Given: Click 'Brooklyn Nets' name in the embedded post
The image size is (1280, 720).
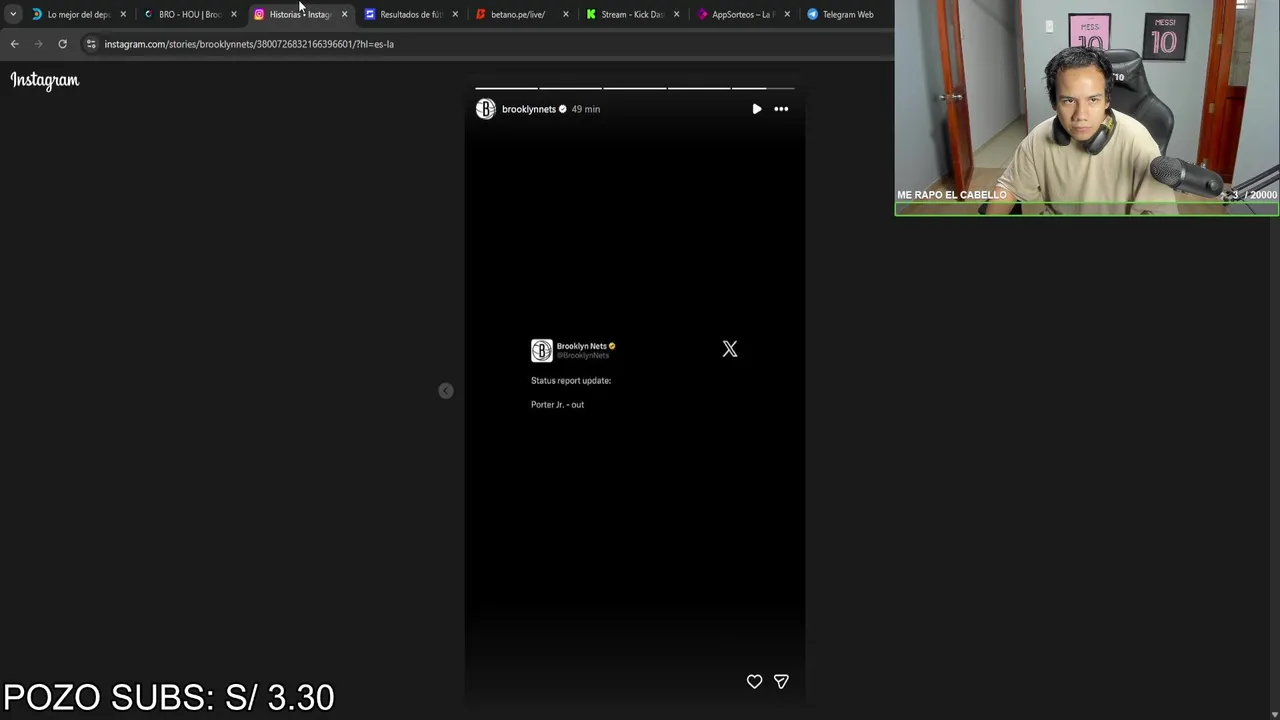Looking at the screenshot, I should pos(581,346).
